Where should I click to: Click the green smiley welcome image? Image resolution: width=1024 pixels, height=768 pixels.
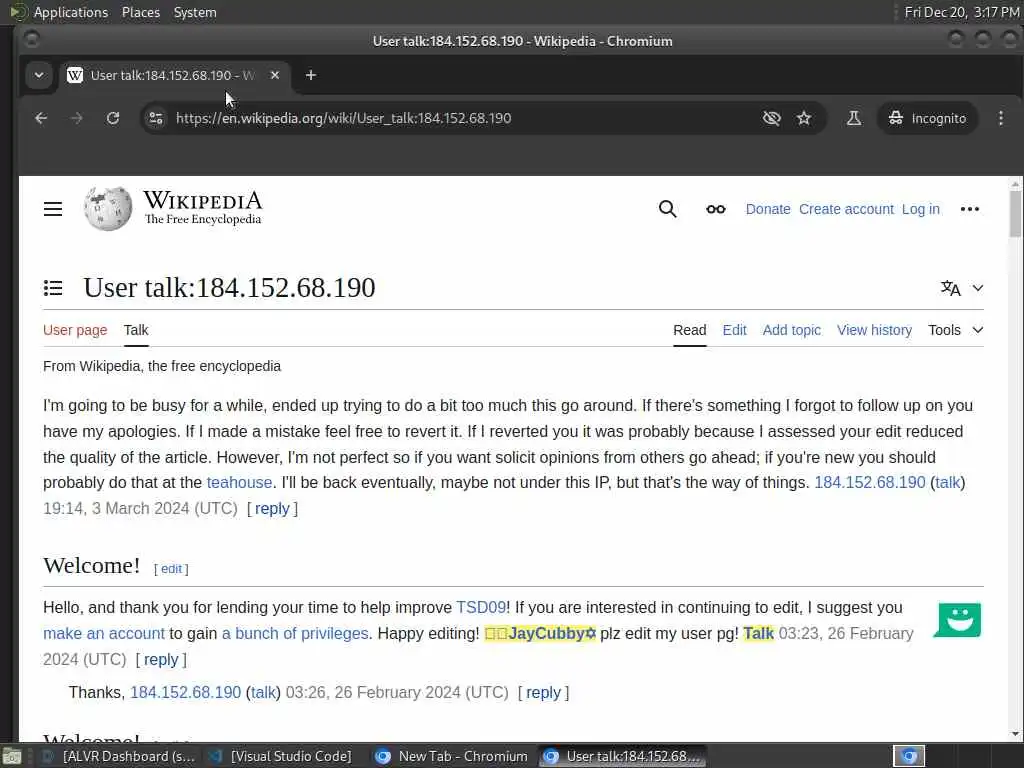click(x=957, y=619)
